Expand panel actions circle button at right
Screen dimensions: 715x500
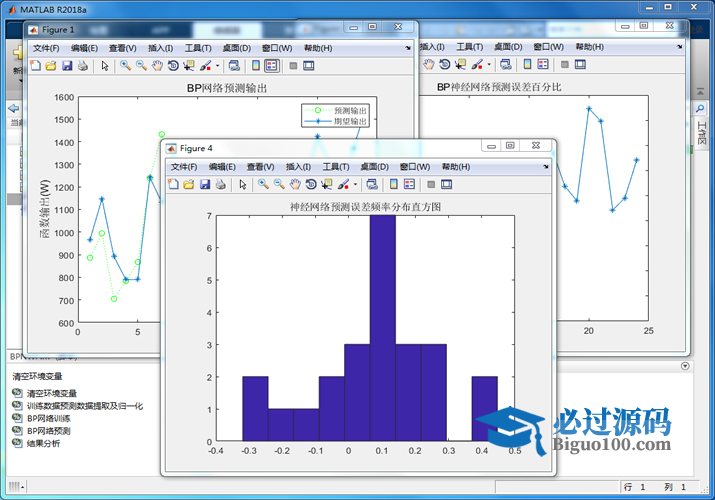pos(685,366)
